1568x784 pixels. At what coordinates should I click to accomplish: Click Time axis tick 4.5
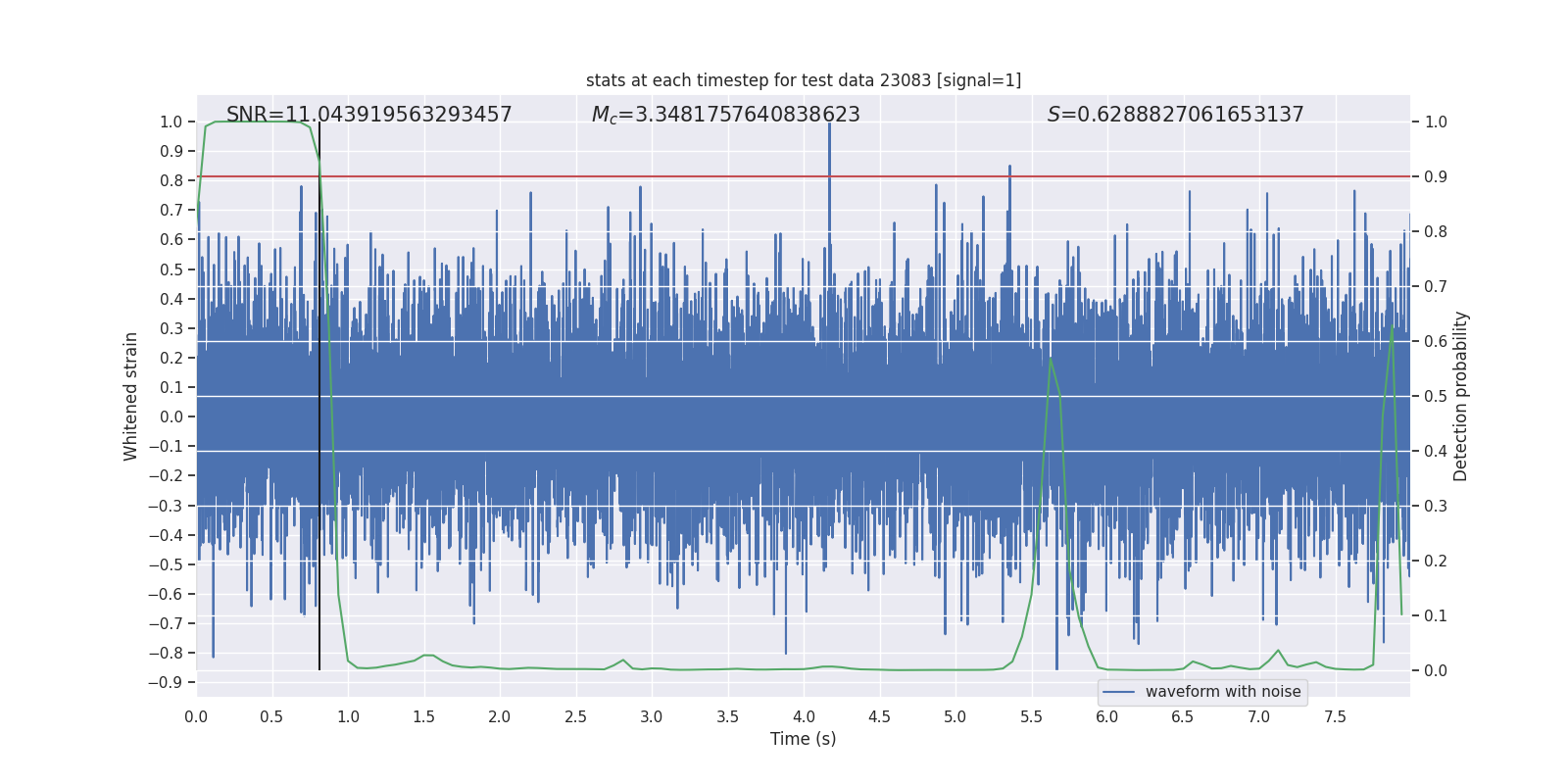tap(880, 716)
